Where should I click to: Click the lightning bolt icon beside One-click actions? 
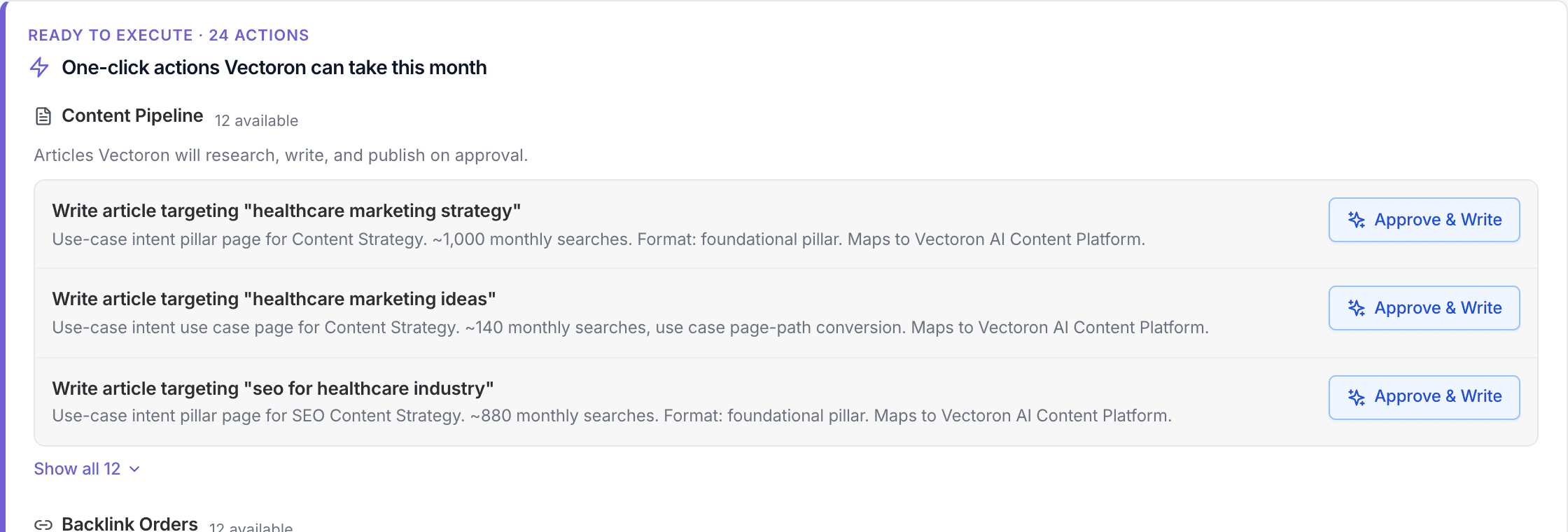point(39,67)
